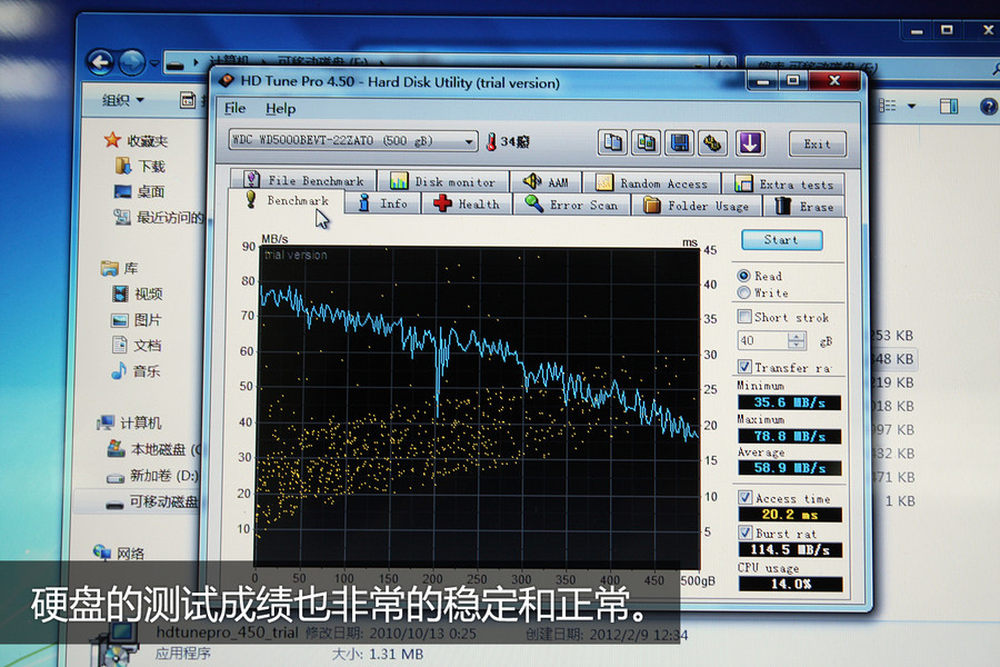Open the Error Scan tab
The height and width of the screenshot is (667, 1000).
pyautogui.click(x=572, y=205)
